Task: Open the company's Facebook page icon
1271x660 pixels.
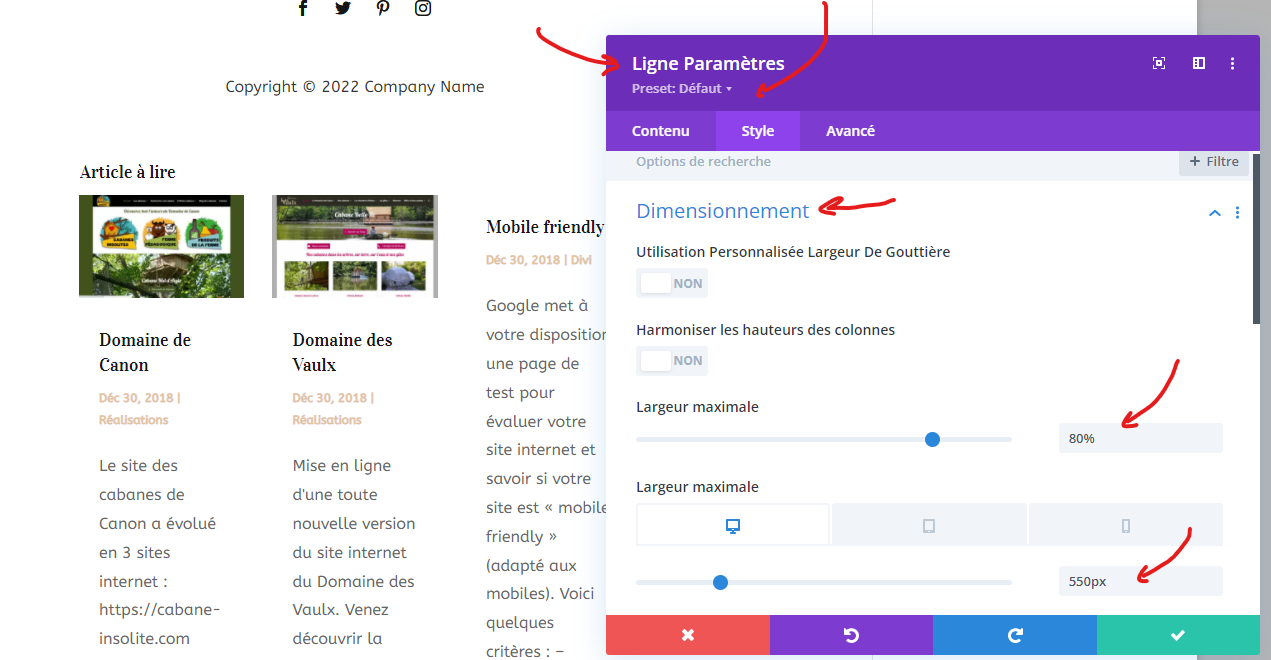Action: coord(303,8)
